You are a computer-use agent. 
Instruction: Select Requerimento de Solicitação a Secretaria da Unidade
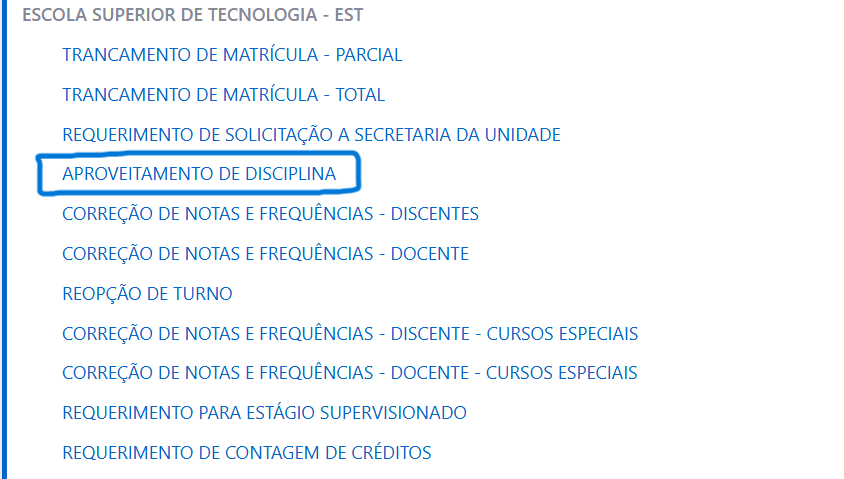coord(311,134)
